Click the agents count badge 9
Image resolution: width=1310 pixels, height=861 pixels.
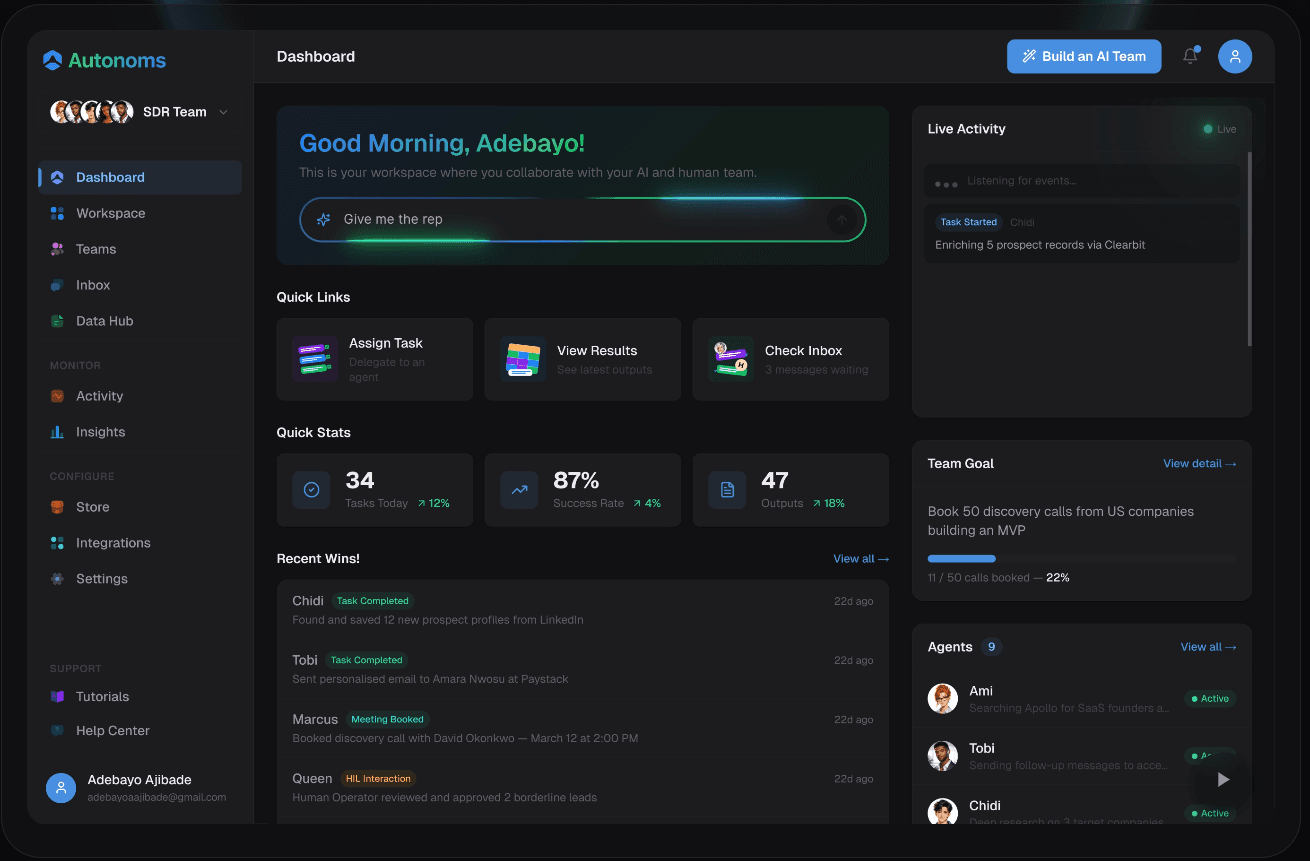pos(992,647)
